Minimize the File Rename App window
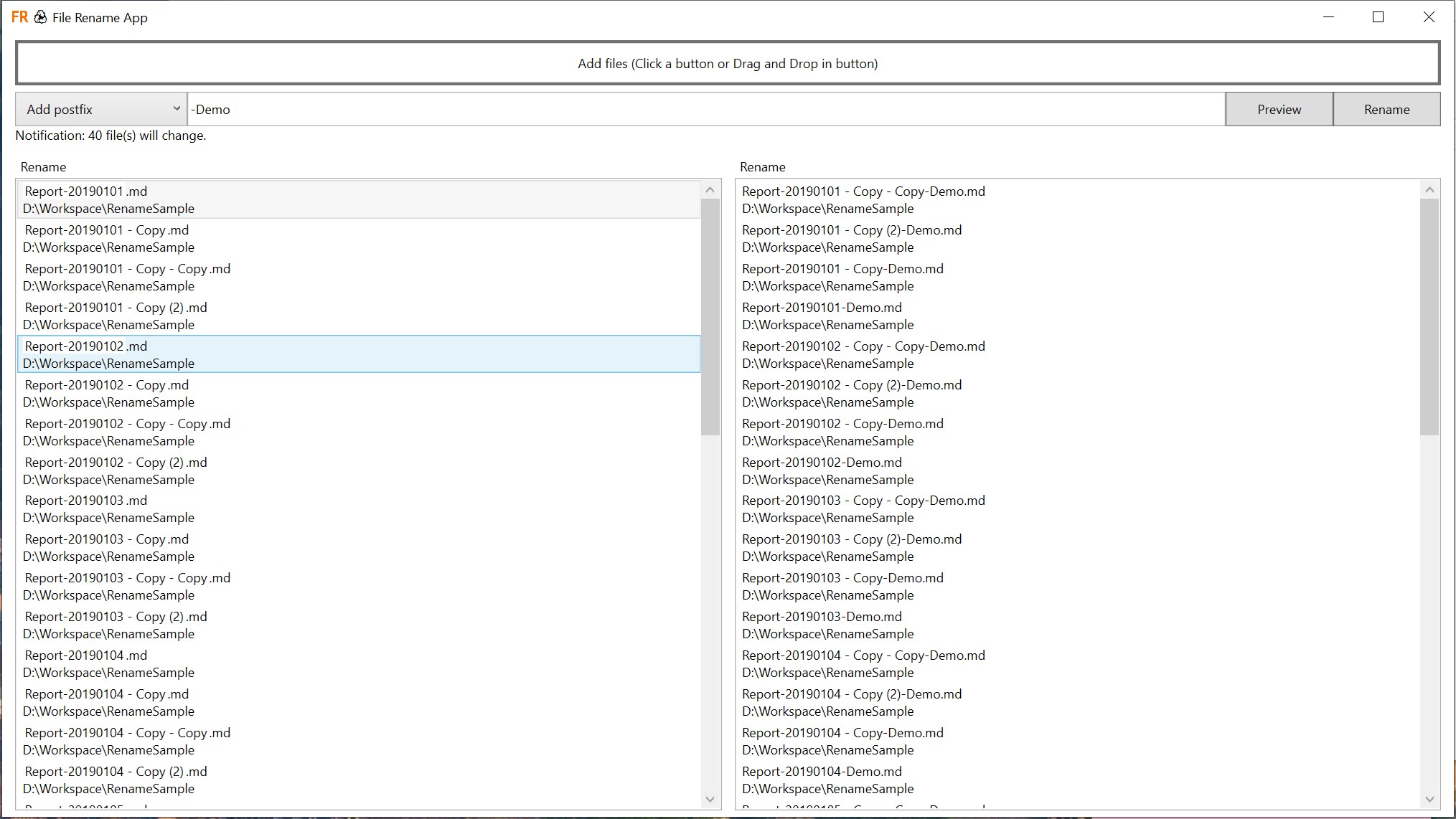1456x819 pixels. pos(1328,17)
